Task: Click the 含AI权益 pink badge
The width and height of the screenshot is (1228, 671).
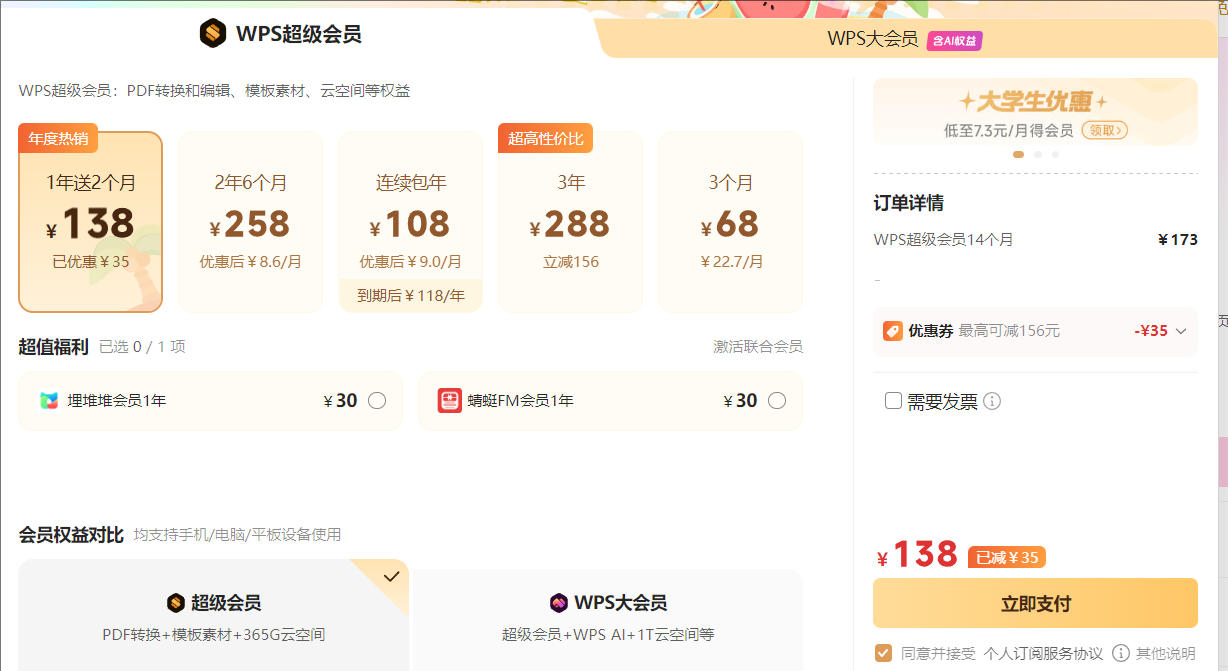Action: (x=954, y=40)
